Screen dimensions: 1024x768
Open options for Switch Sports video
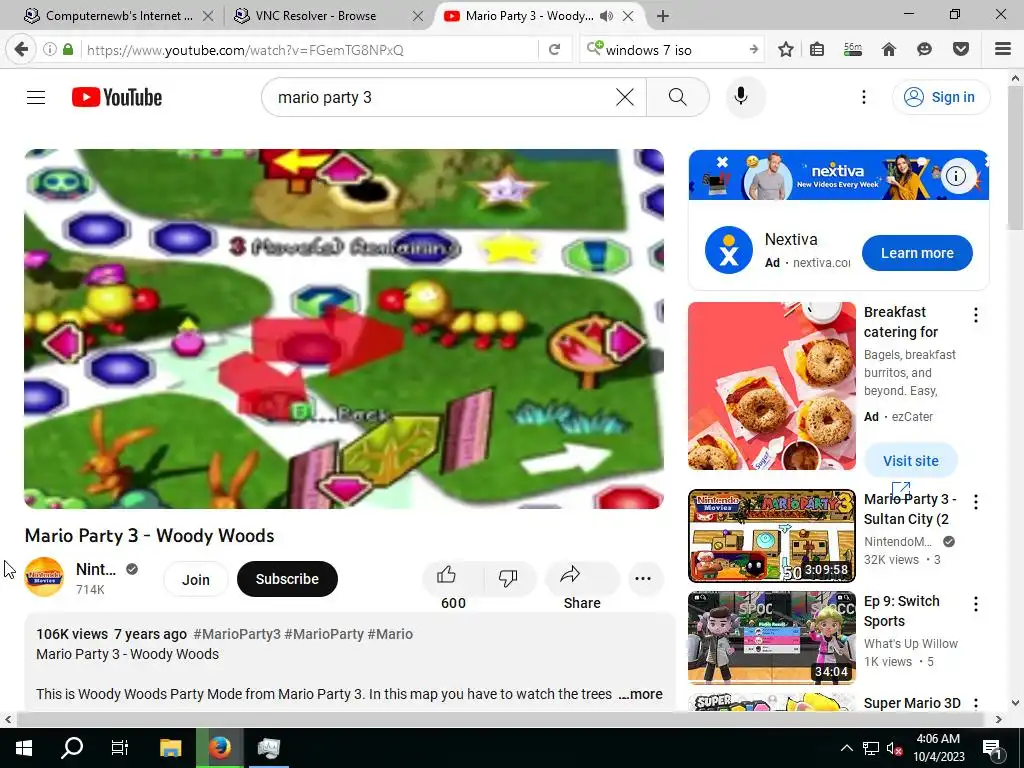[x=976, y=604]
